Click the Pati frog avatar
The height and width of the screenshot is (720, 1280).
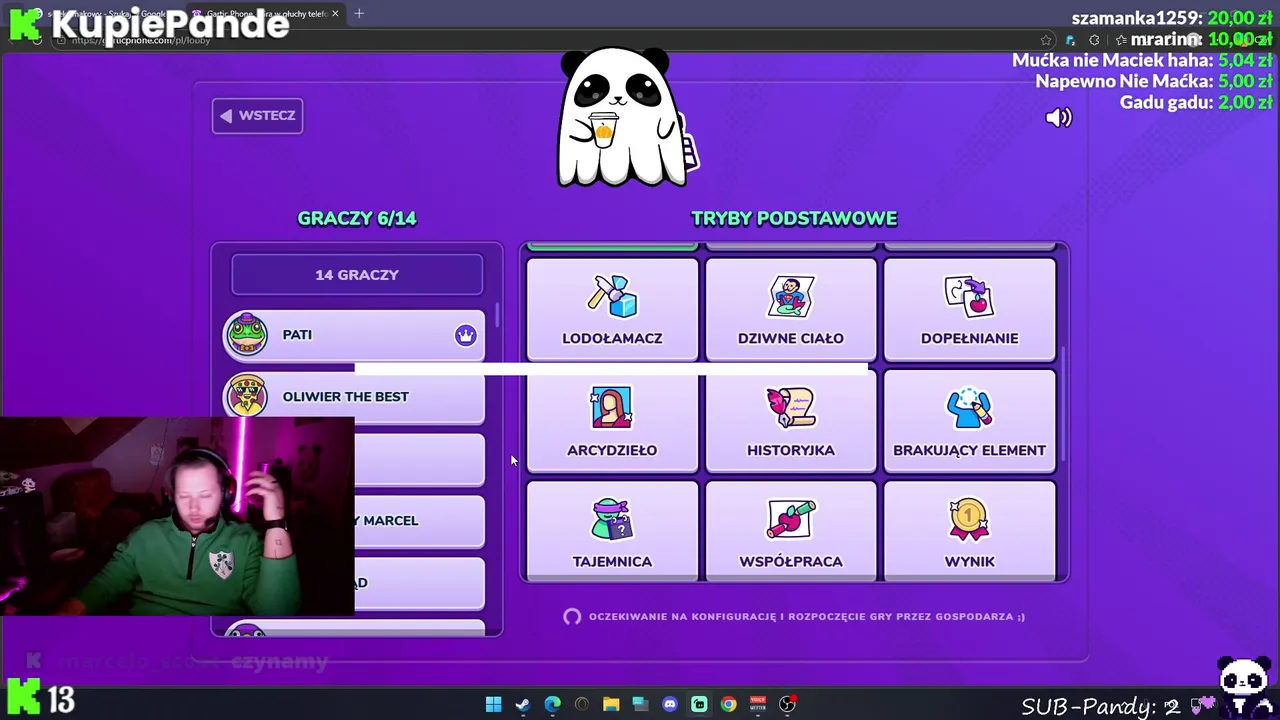point(246,335)
